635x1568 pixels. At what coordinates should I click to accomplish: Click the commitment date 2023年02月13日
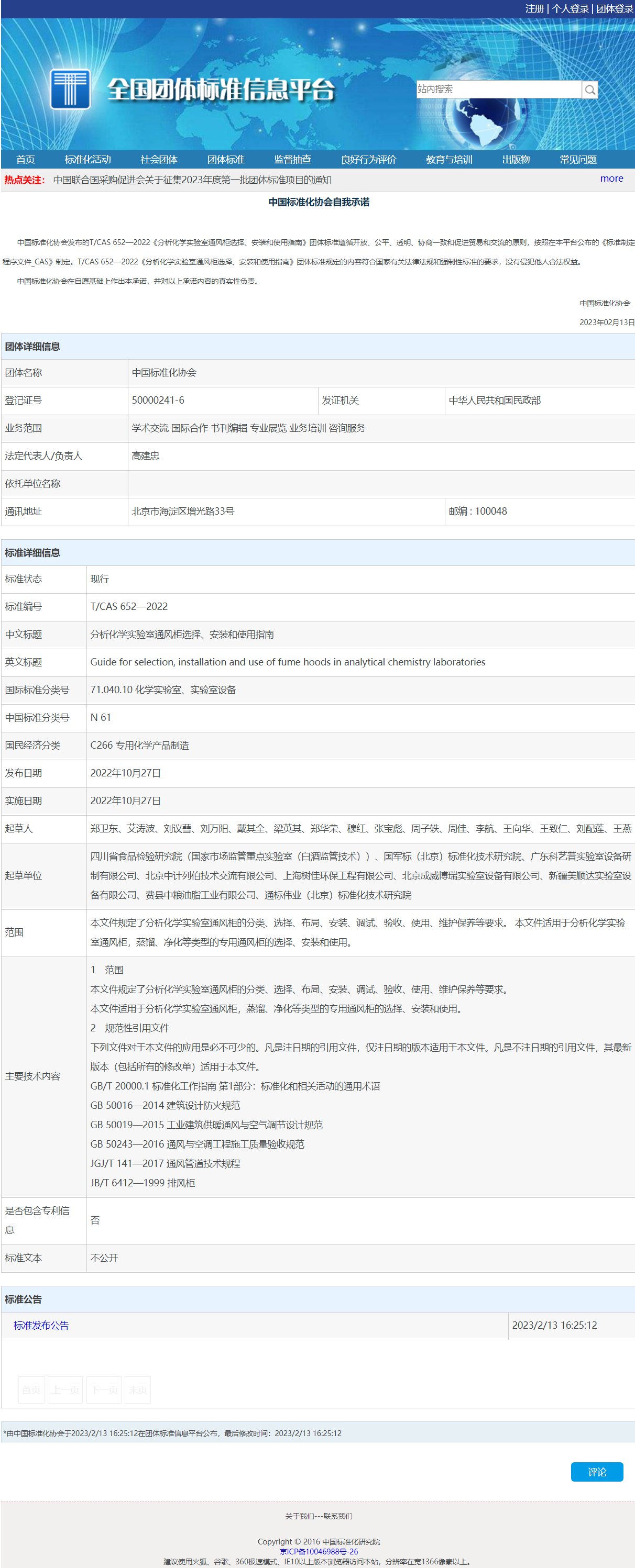pos(607,322)
